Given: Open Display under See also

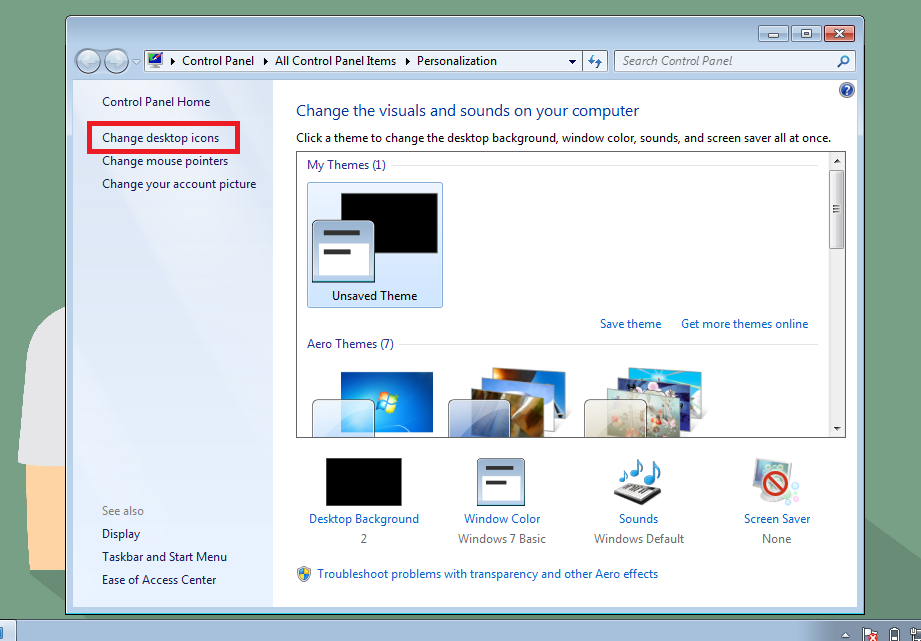Looking at the screenshot, I should pos(121,534).
